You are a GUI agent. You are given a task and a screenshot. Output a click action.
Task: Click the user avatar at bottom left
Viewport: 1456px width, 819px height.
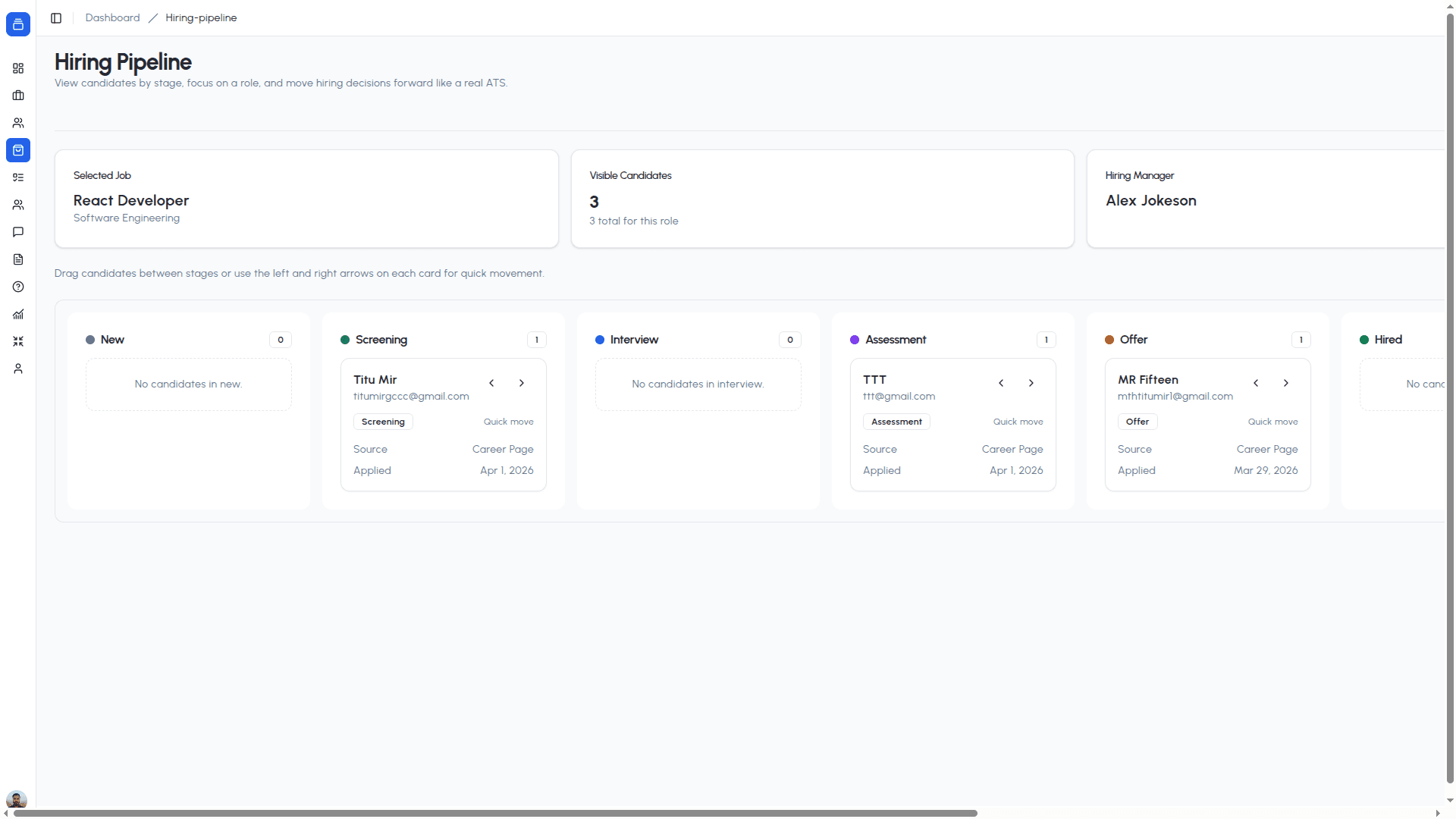point(17,799)
